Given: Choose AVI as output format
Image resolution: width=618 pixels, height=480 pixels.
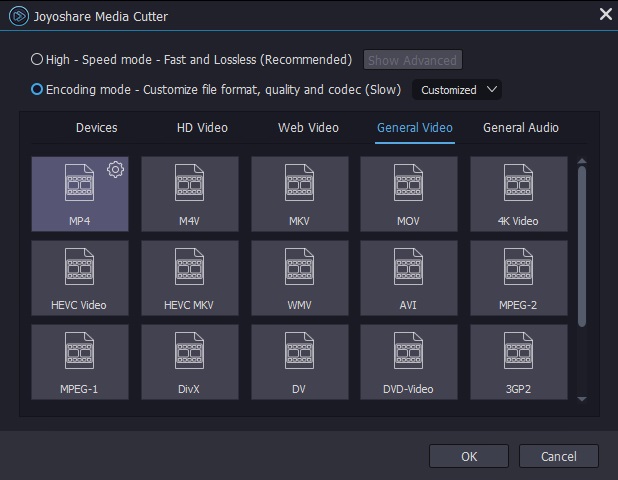Looking at the screenshot, I should [408, 277].
